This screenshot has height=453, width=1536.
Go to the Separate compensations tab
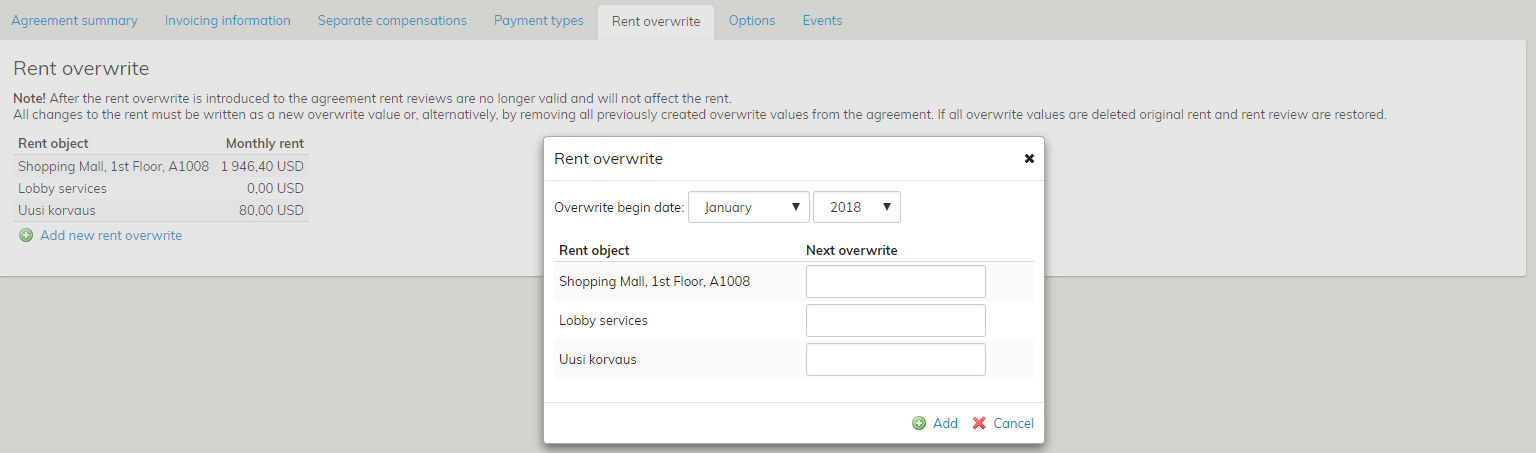[x=392, y=20]
